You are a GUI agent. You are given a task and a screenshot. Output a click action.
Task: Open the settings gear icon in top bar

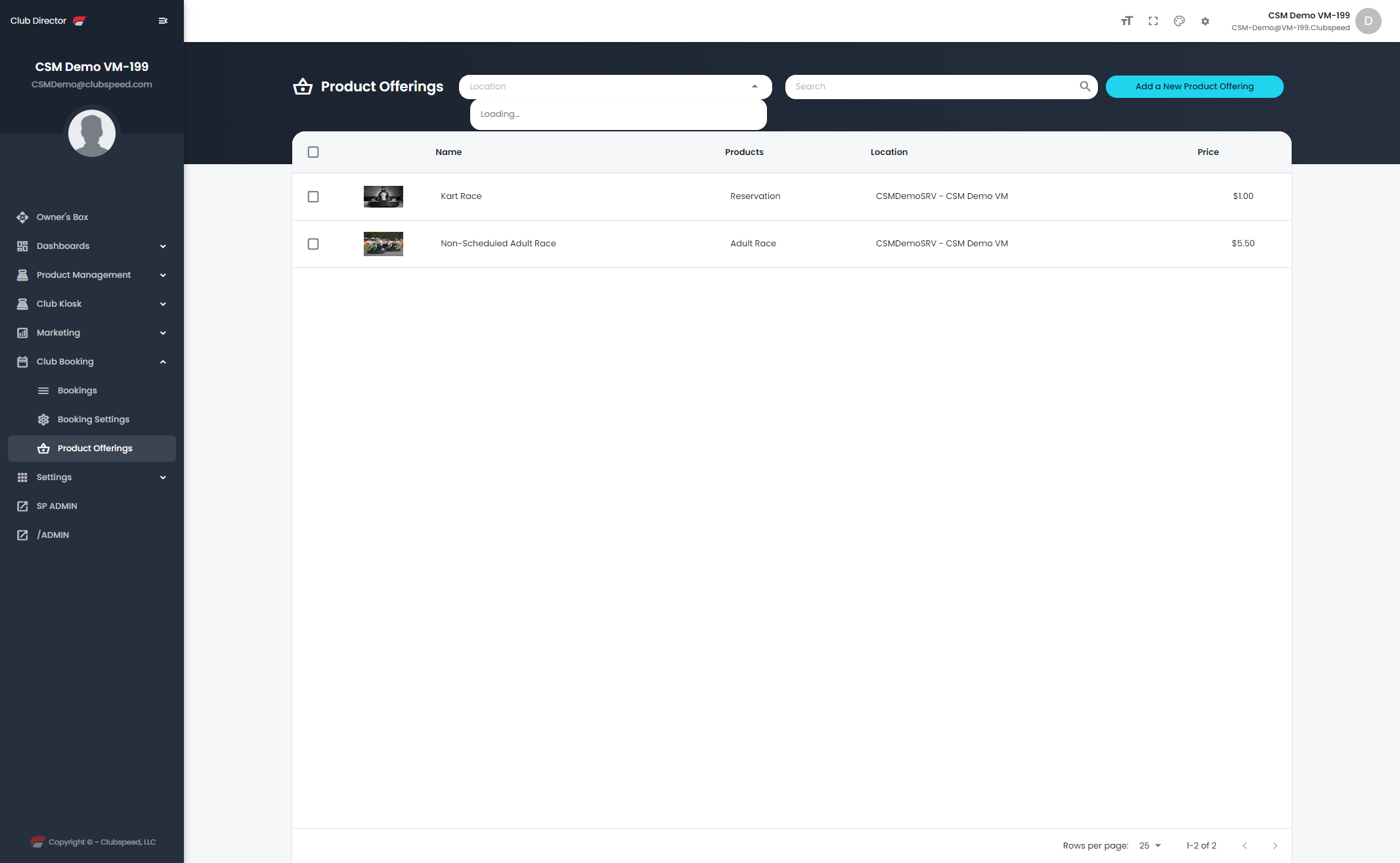[x=1205, y=21]
